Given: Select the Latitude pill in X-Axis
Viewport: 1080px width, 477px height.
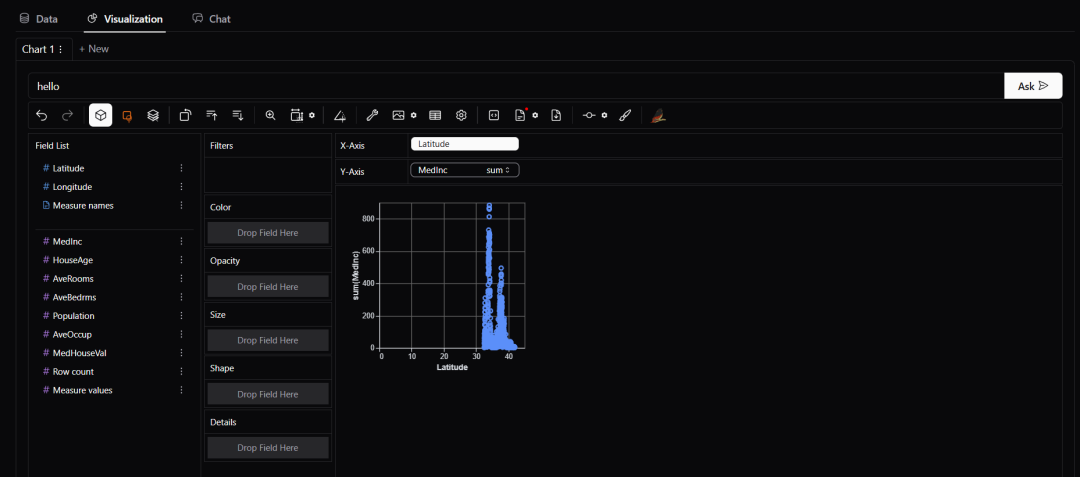Looking at the screenshot, I should (464, 144).
